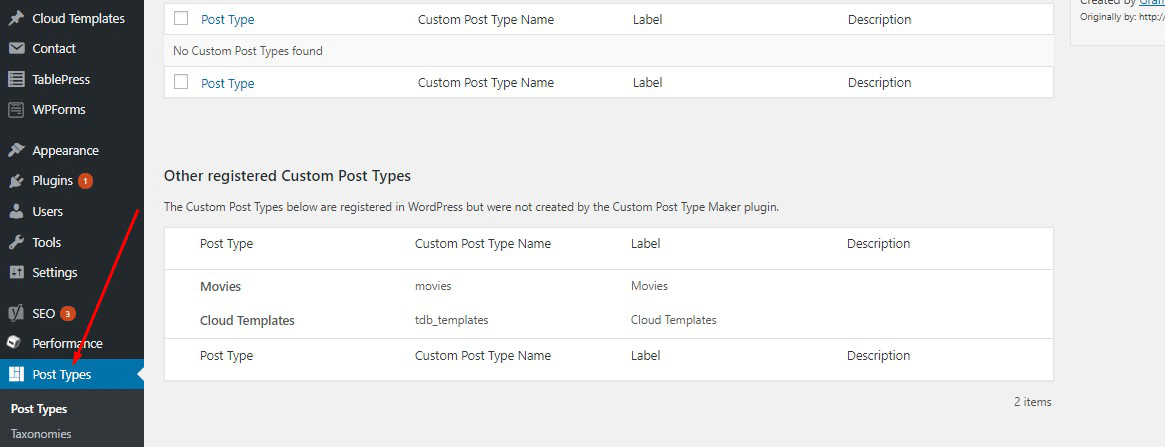Click the TablePress table icon
This screenshot has height=447, width=1165.
click(16, 79)
